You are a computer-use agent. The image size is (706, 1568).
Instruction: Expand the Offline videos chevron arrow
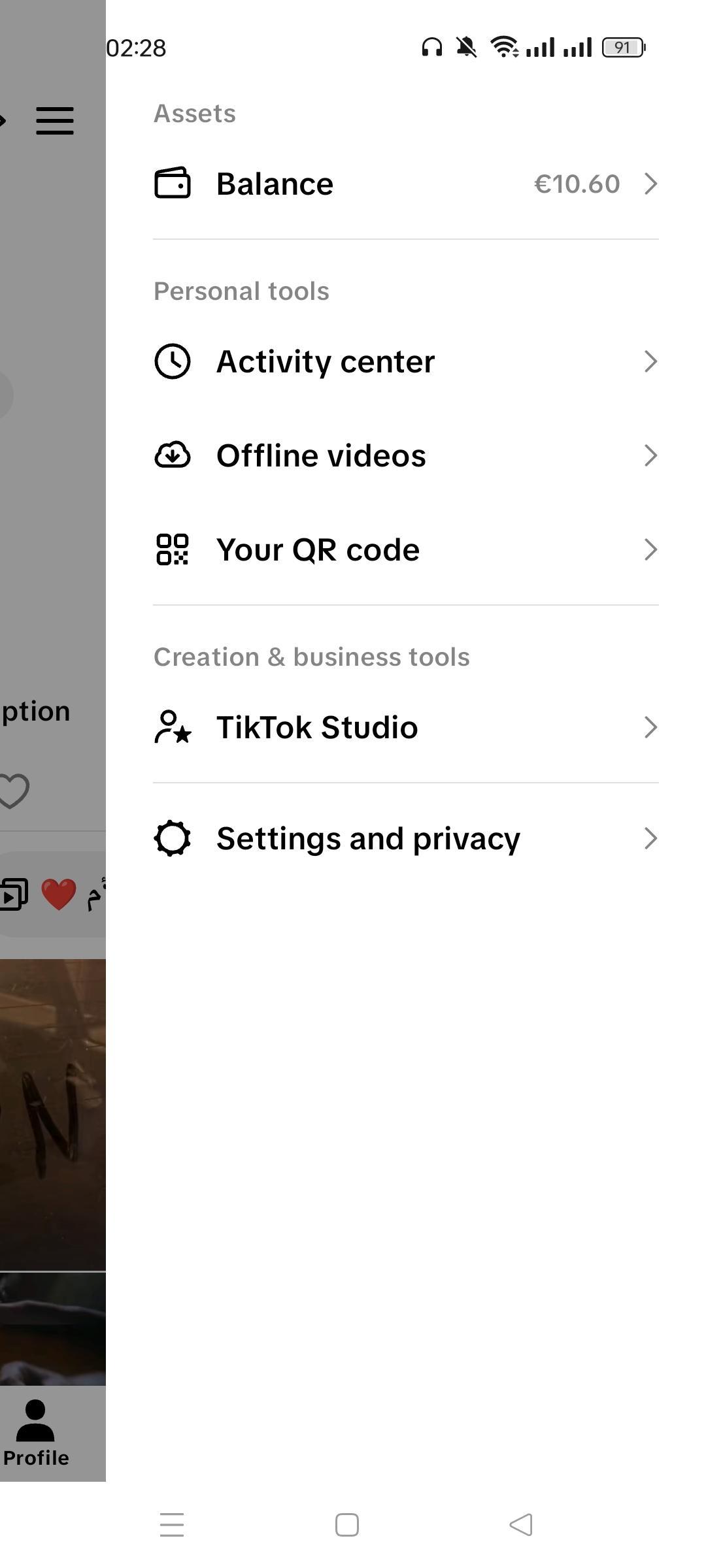pyautogui.click(x=650, y=455)
